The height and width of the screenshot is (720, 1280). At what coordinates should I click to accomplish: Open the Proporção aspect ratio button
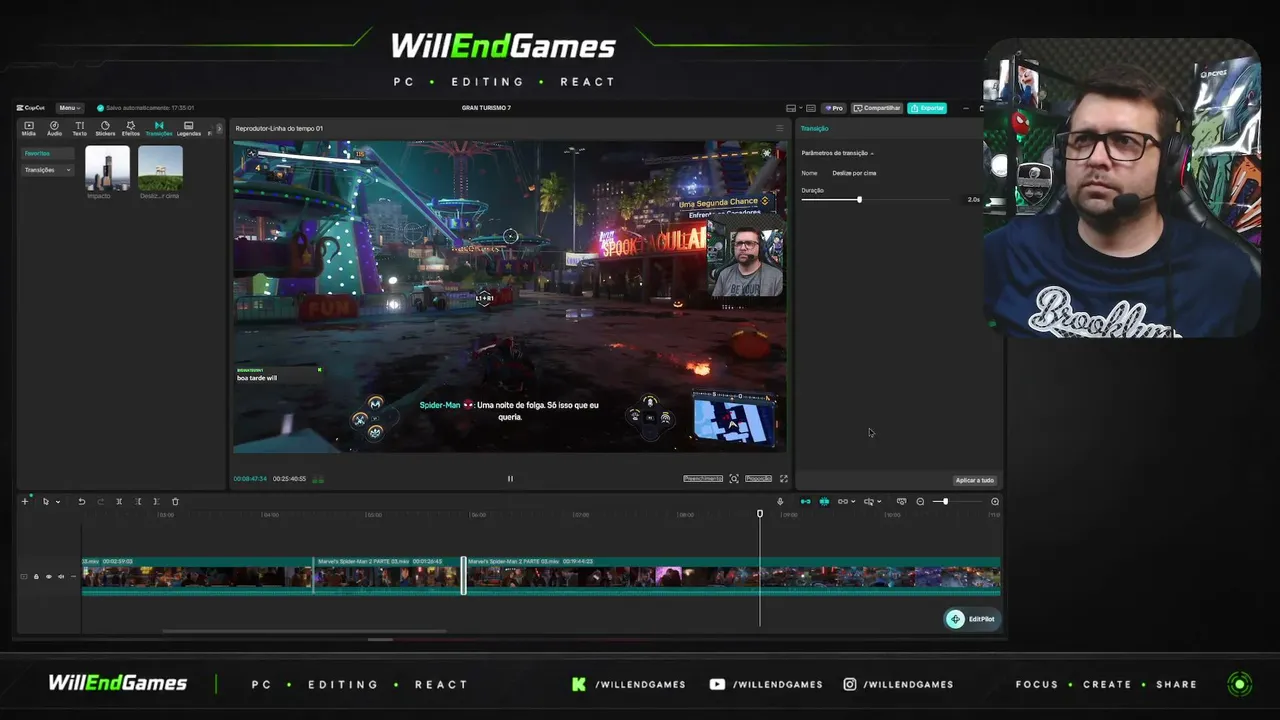(759, 479)
